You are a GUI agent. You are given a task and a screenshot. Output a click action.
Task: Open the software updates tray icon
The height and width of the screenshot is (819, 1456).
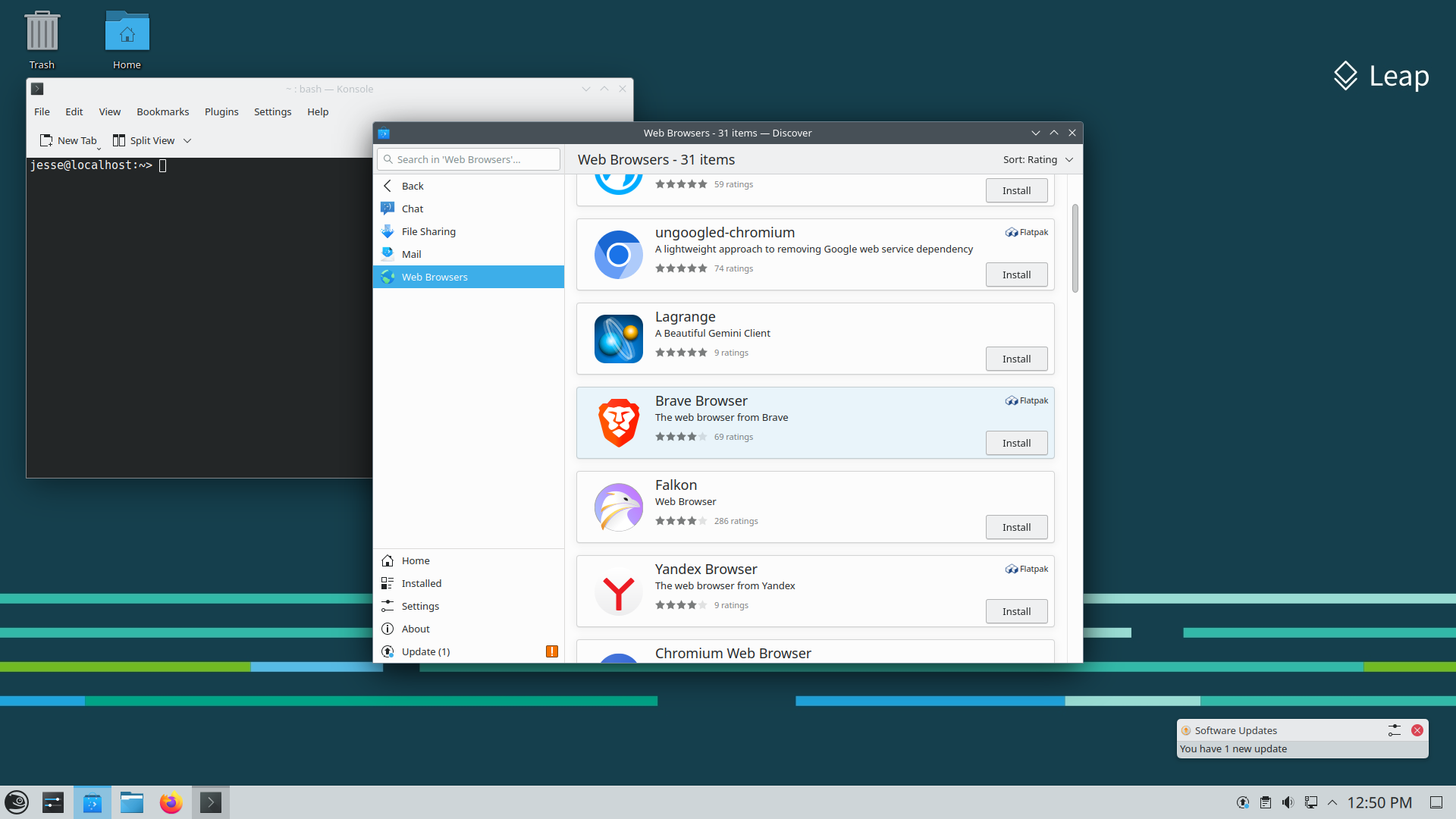tap(1243, 802)
